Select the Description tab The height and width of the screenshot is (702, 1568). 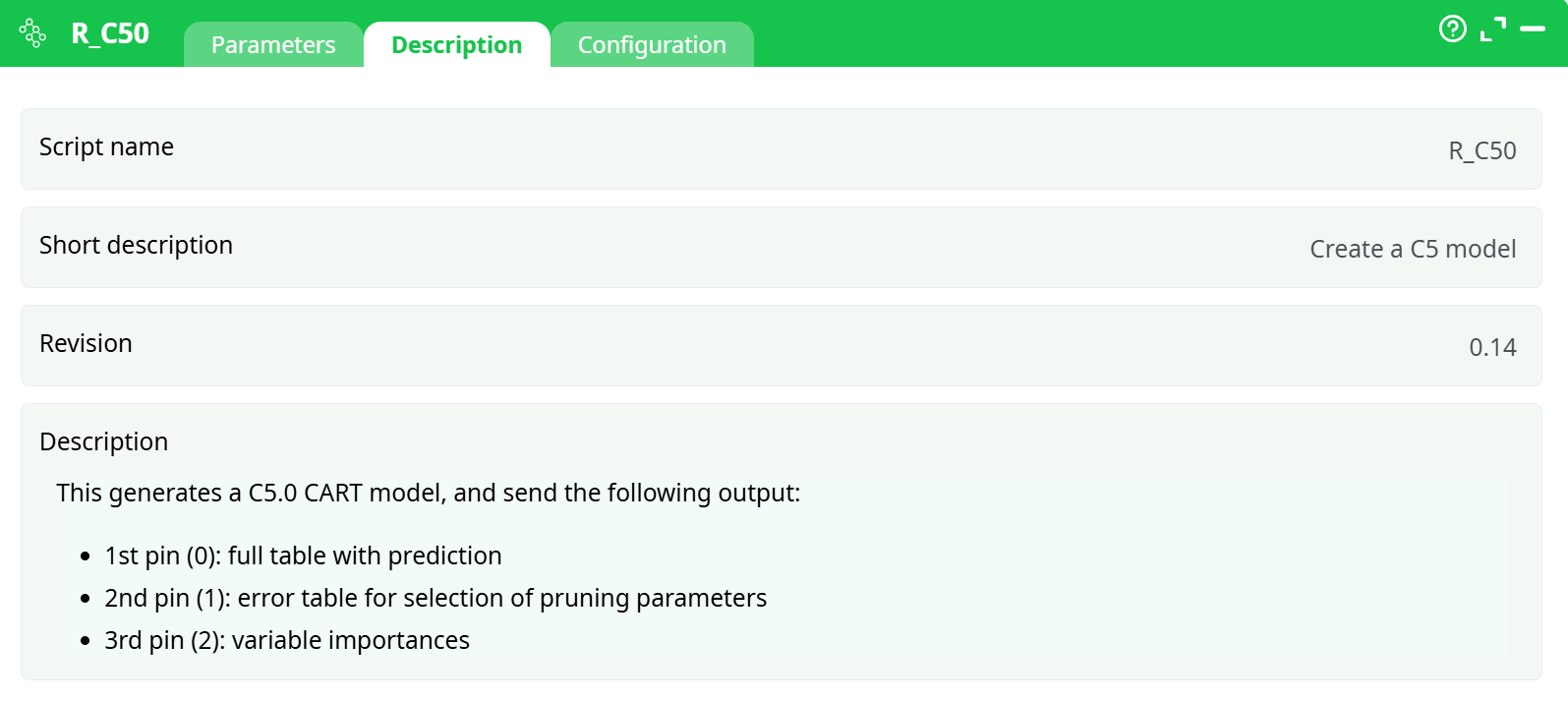tap(456, 45)
